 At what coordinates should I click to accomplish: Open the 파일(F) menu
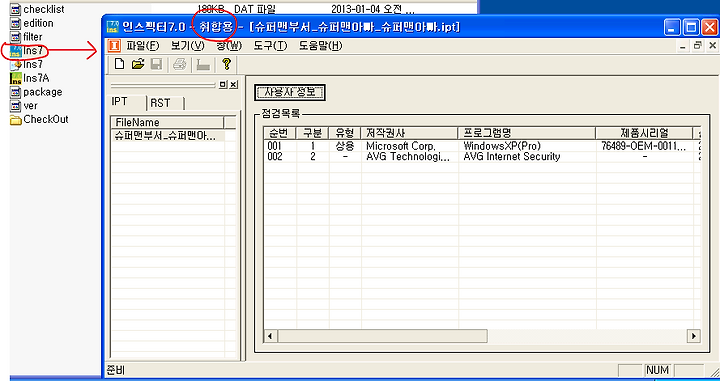click(143, 45)
